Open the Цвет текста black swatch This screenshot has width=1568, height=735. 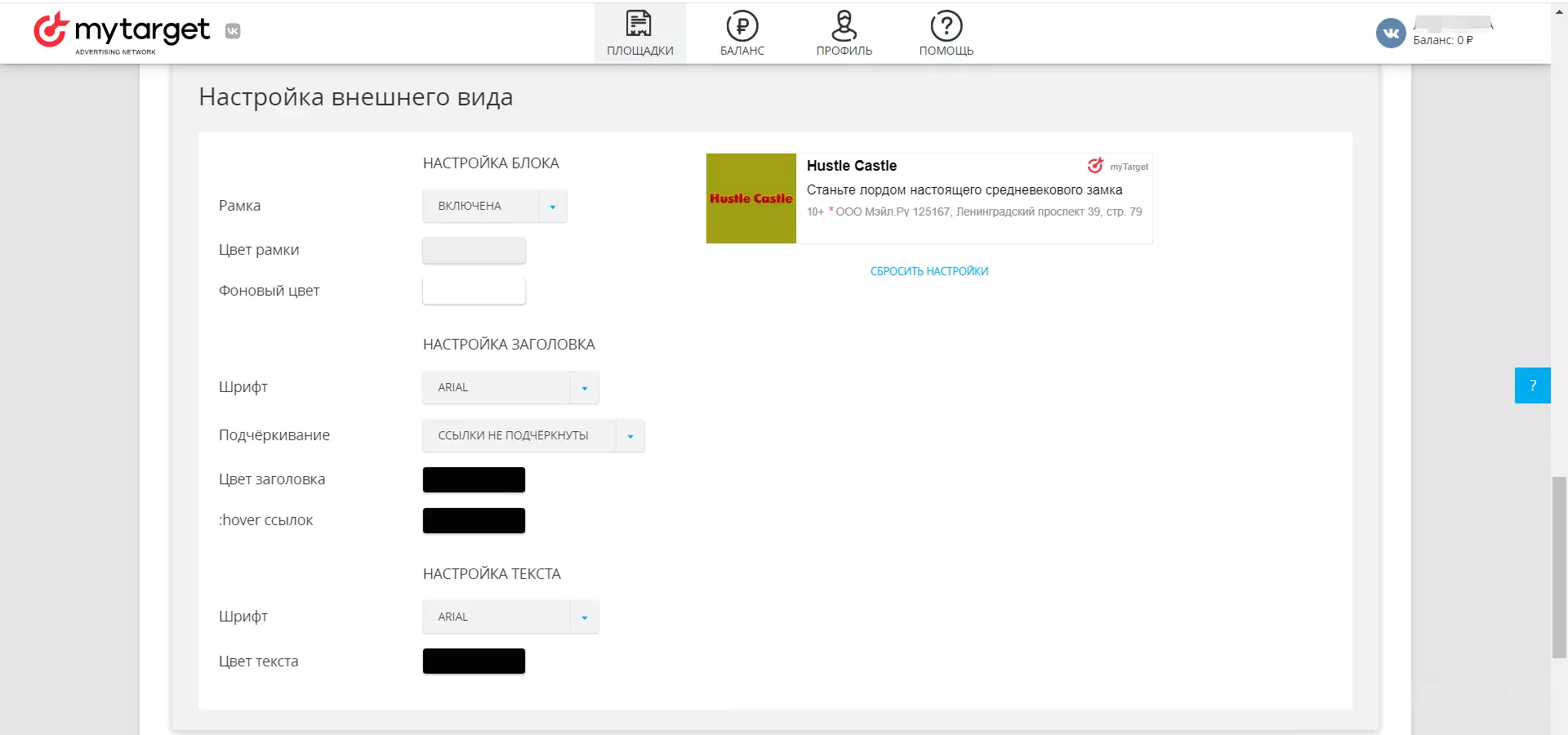click(x=474, y=661)
